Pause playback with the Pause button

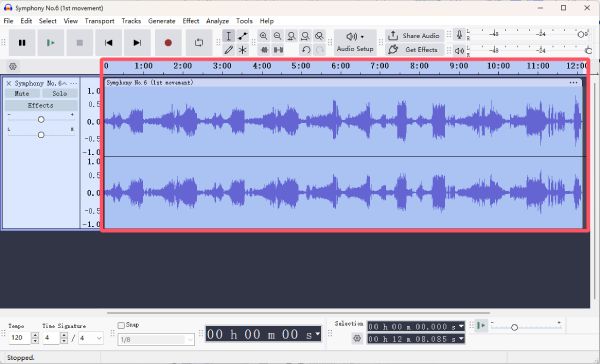[22, 42]
